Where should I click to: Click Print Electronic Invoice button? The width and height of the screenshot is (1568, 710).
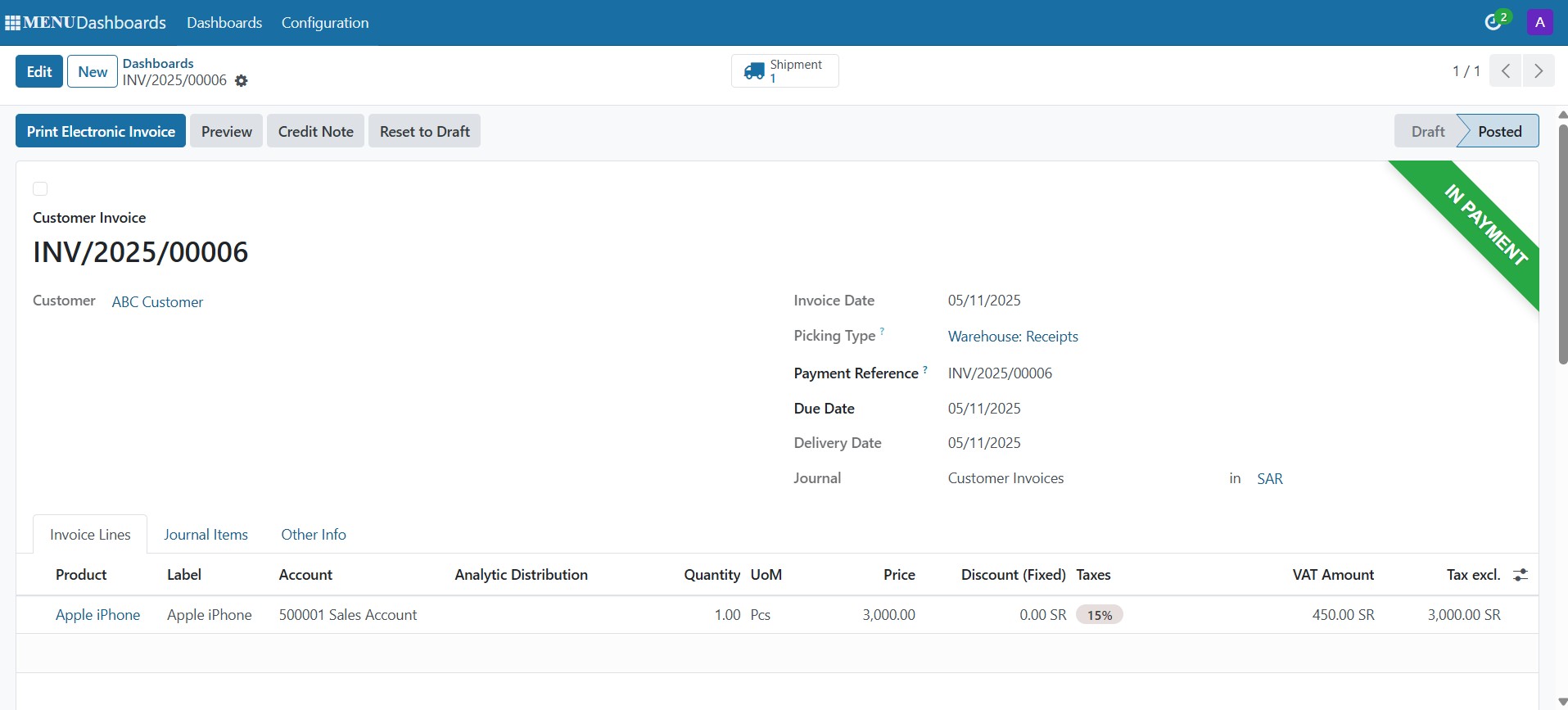point(101,132)
